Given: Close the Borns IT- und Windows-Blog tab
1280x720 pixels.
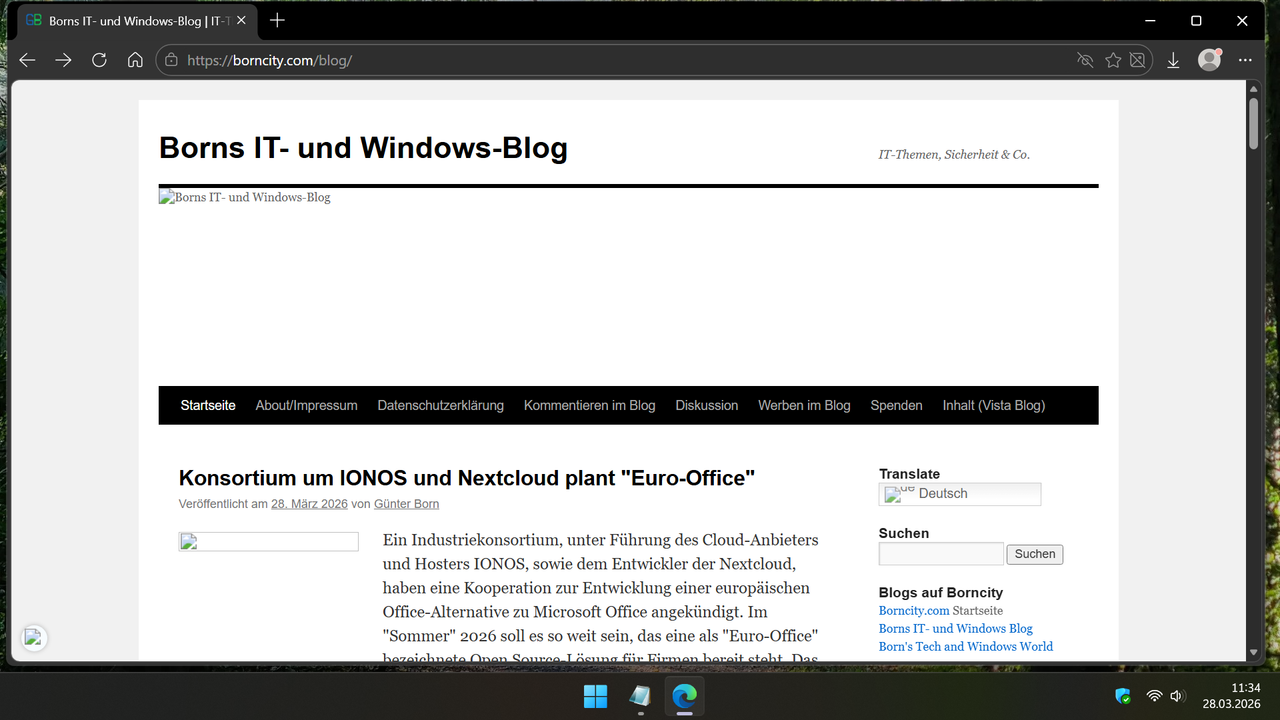Looking at the screenshot, I should click(x=241, y=20).
